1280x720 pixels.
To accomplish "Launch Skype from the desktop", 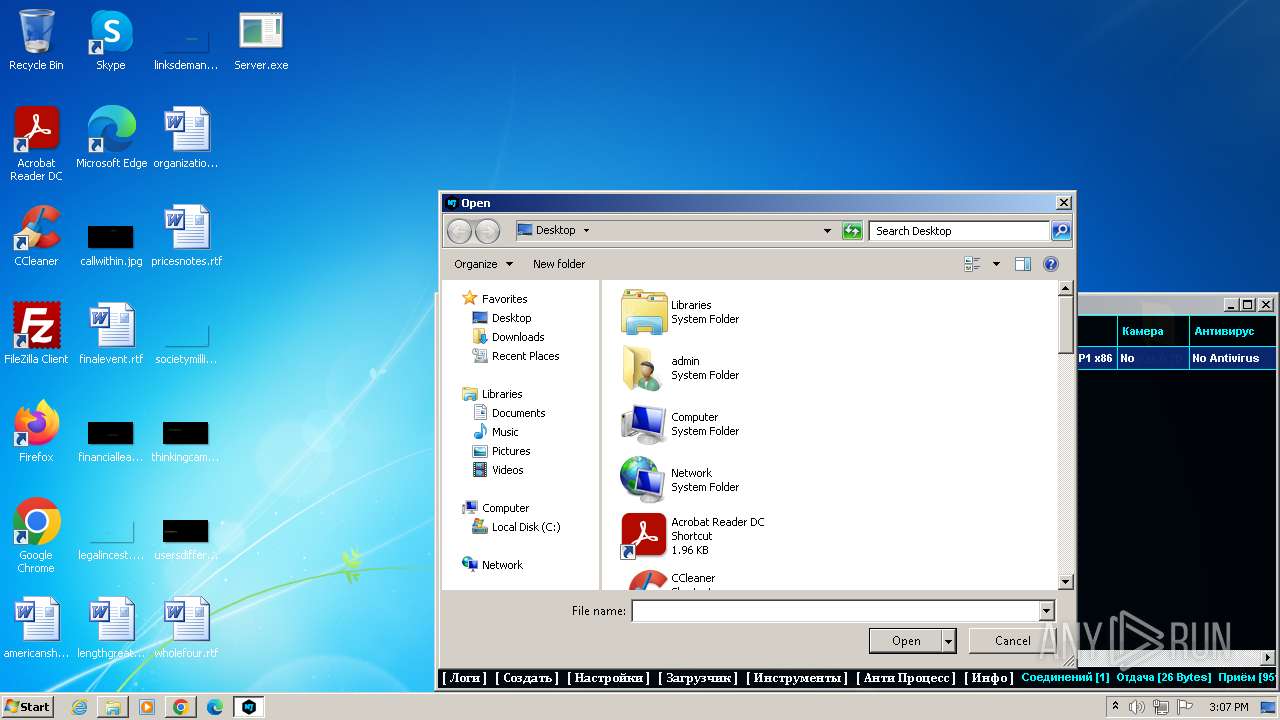I will 111,40.
